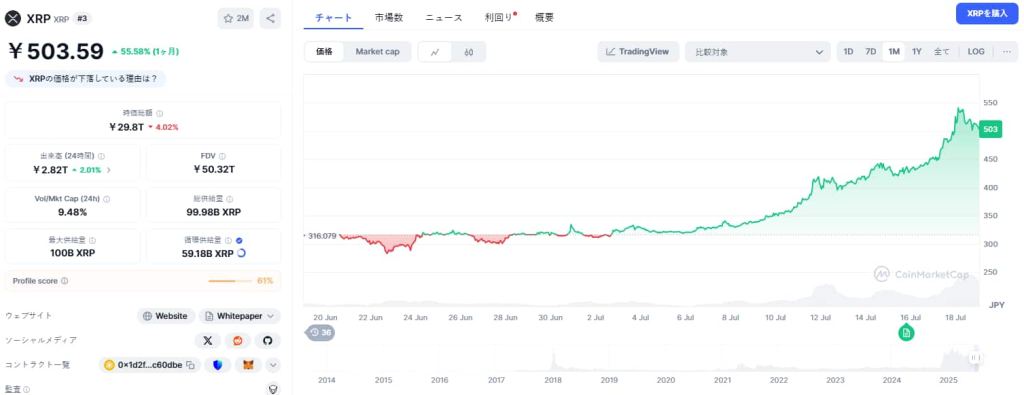Click the ¥29.8T market cap value
Screen dimensions: 1024x395
coord(127,127)
